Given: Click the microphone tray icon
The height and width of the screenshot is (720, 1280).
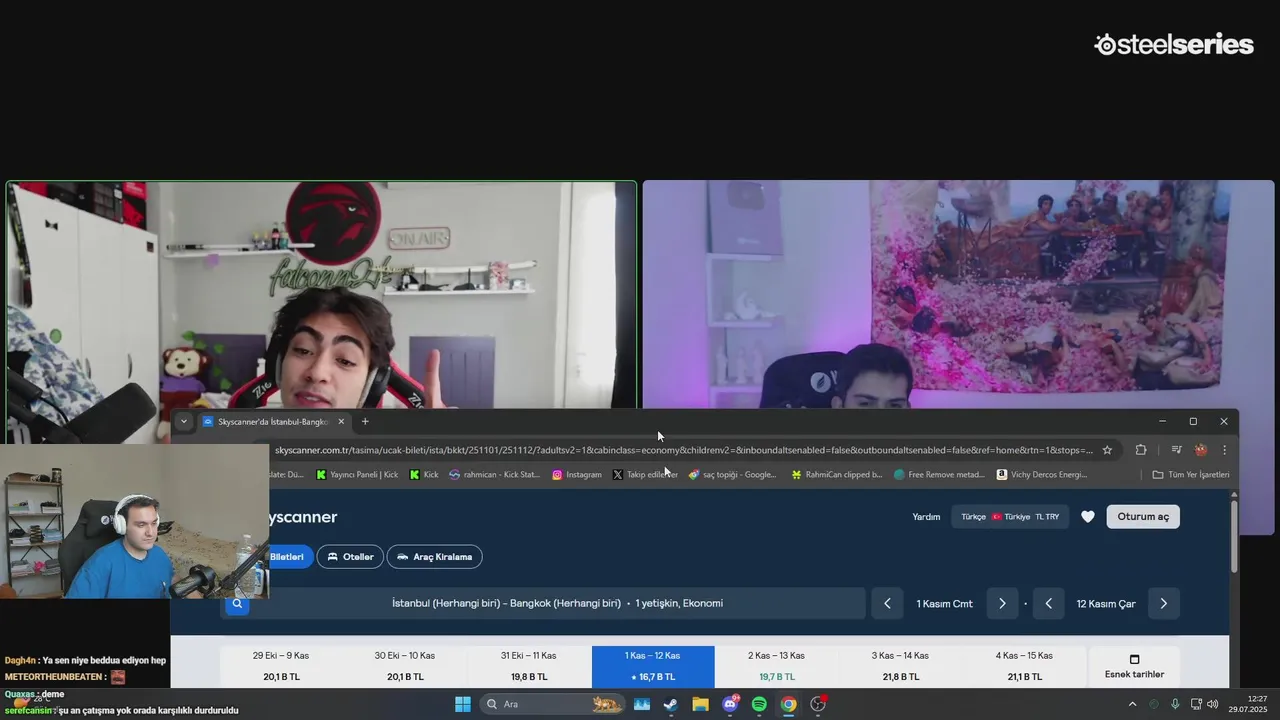Looking at the screenshot, I should (x=1175, y=704).
